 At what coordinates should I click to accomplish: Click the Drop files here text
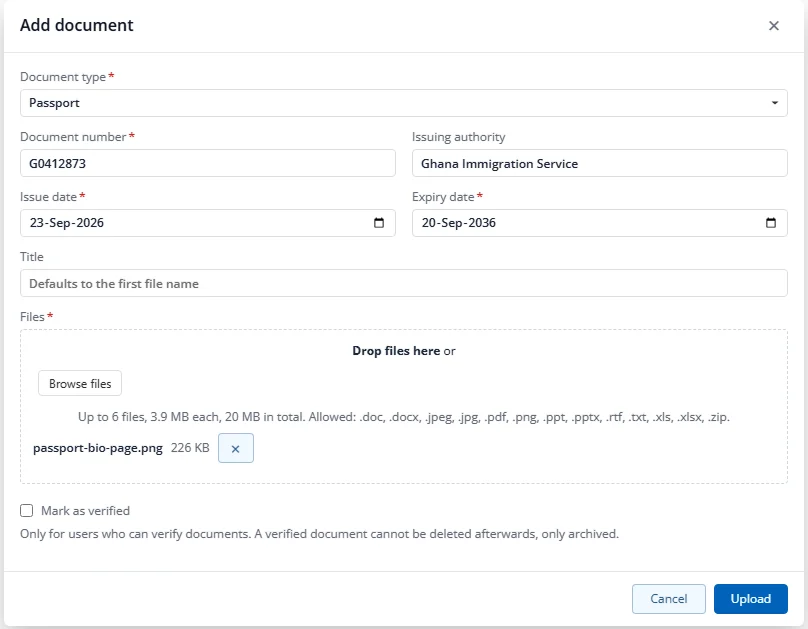396,351
